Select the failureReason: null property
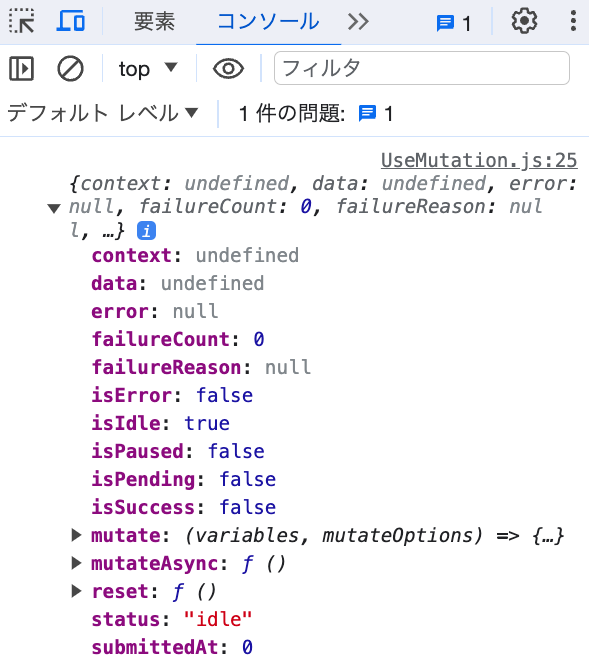 tap(201, 368)
